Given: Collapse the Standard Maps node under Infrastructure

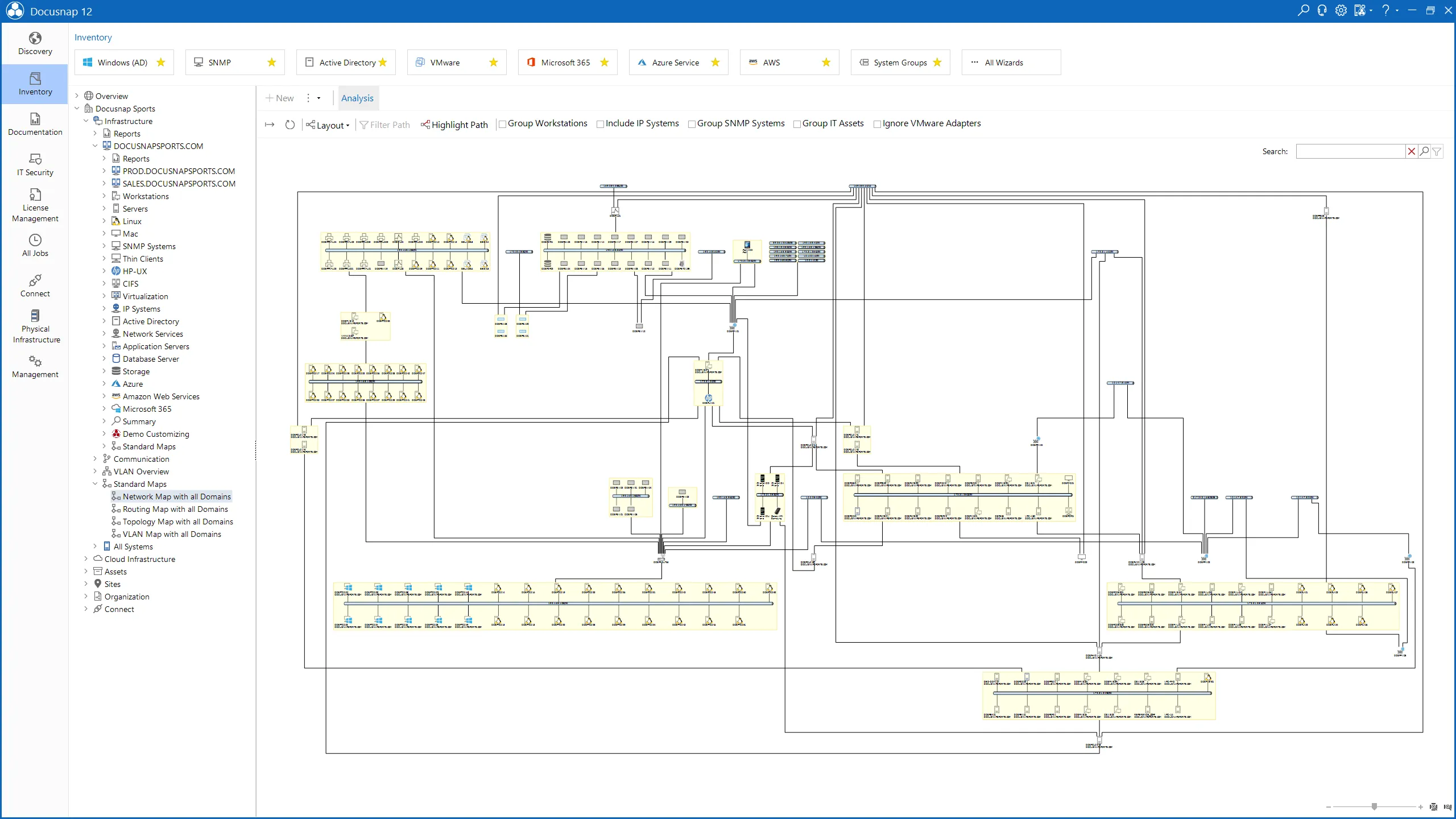Looking at the screenshot, I should (x=95, y=484).
